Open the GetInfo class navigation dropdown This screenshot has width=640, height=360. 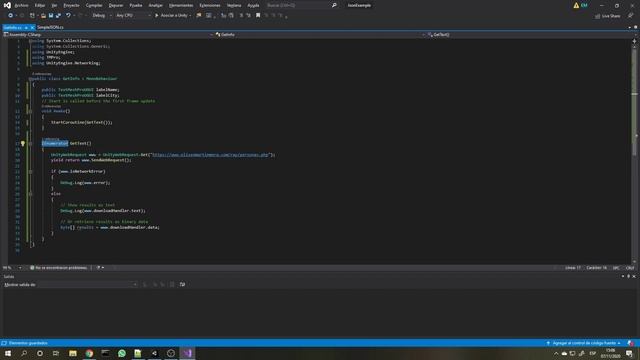point(320,35)
